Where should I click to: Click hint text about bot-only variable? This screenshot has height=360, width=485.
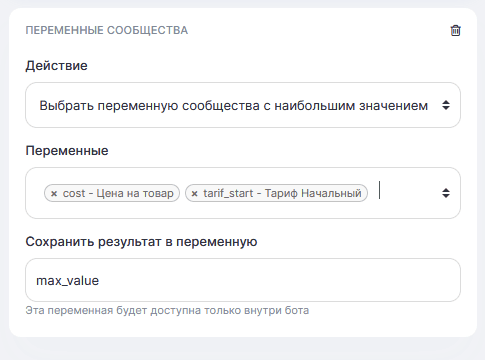point(167,310)
